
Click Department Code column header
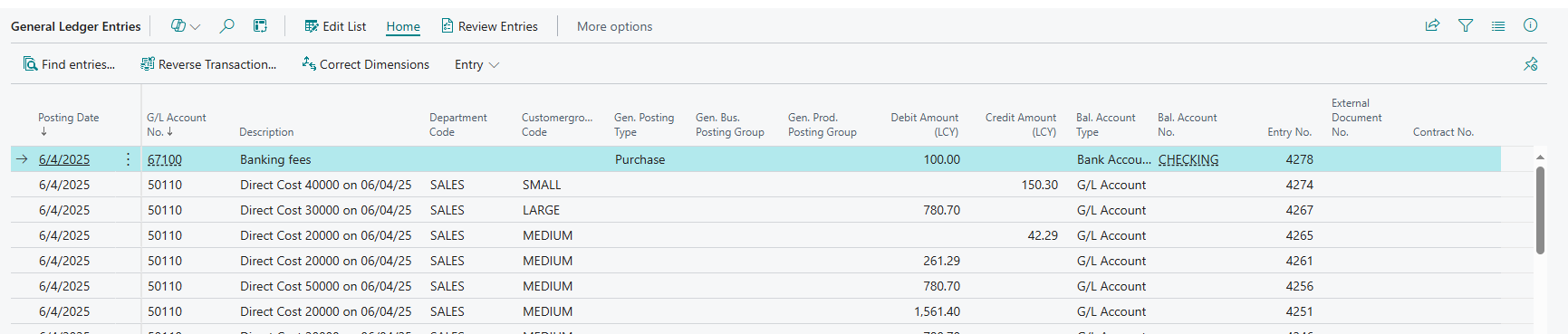point(457,124)
